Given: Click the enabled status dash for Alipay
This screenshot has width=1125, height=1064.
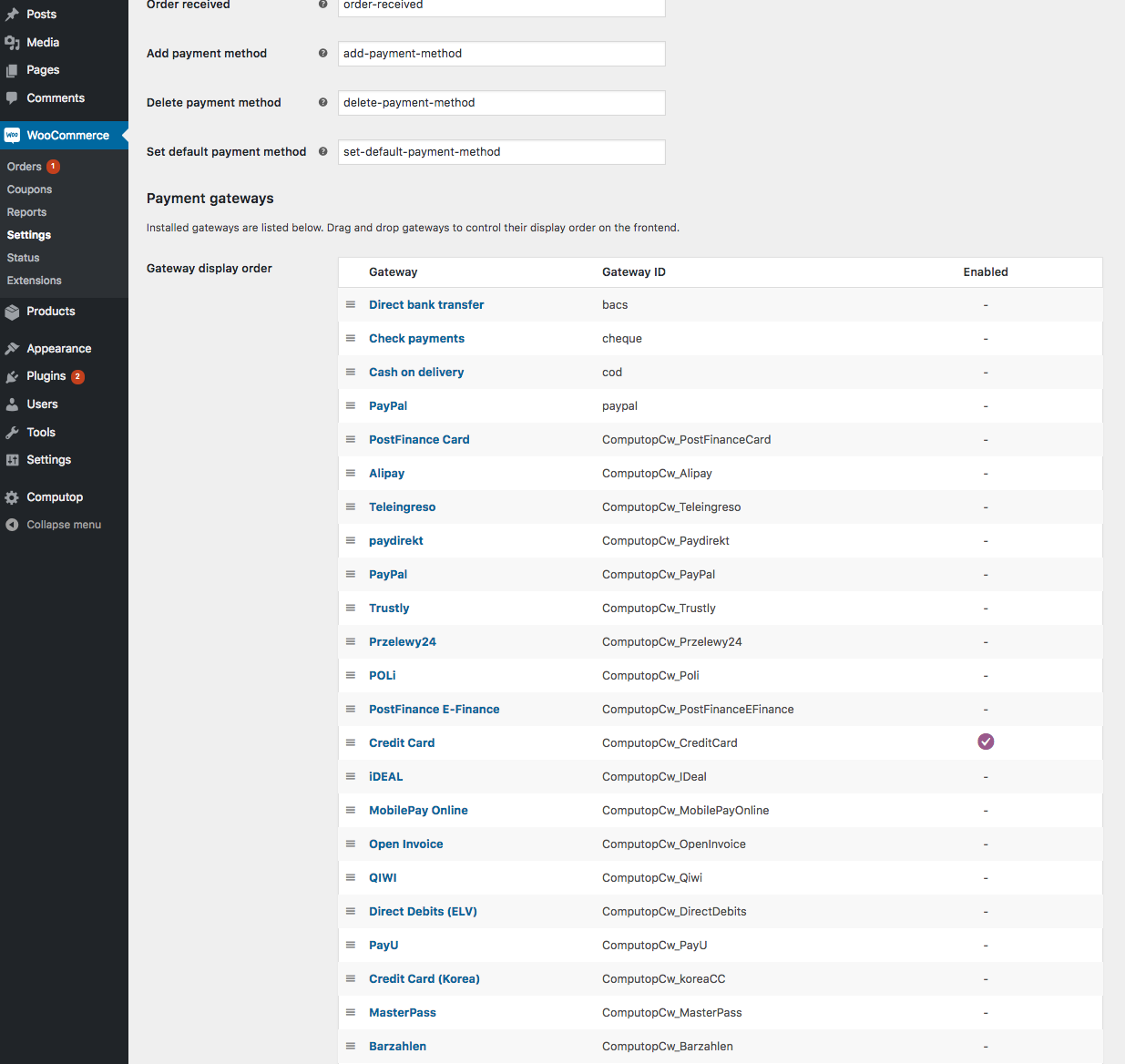Looking at the screenshot, I should click(986, 474).
